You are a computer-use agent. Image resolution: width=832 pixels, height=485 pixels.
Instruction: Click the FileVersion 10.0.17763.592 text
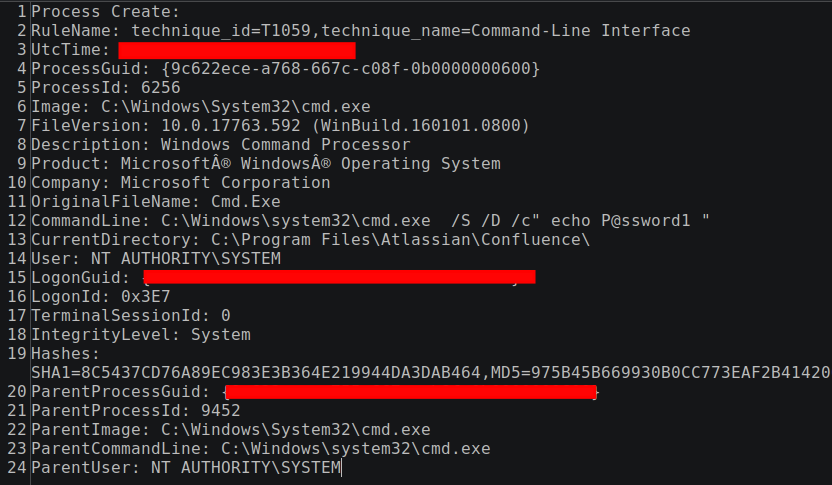(231, 126)
